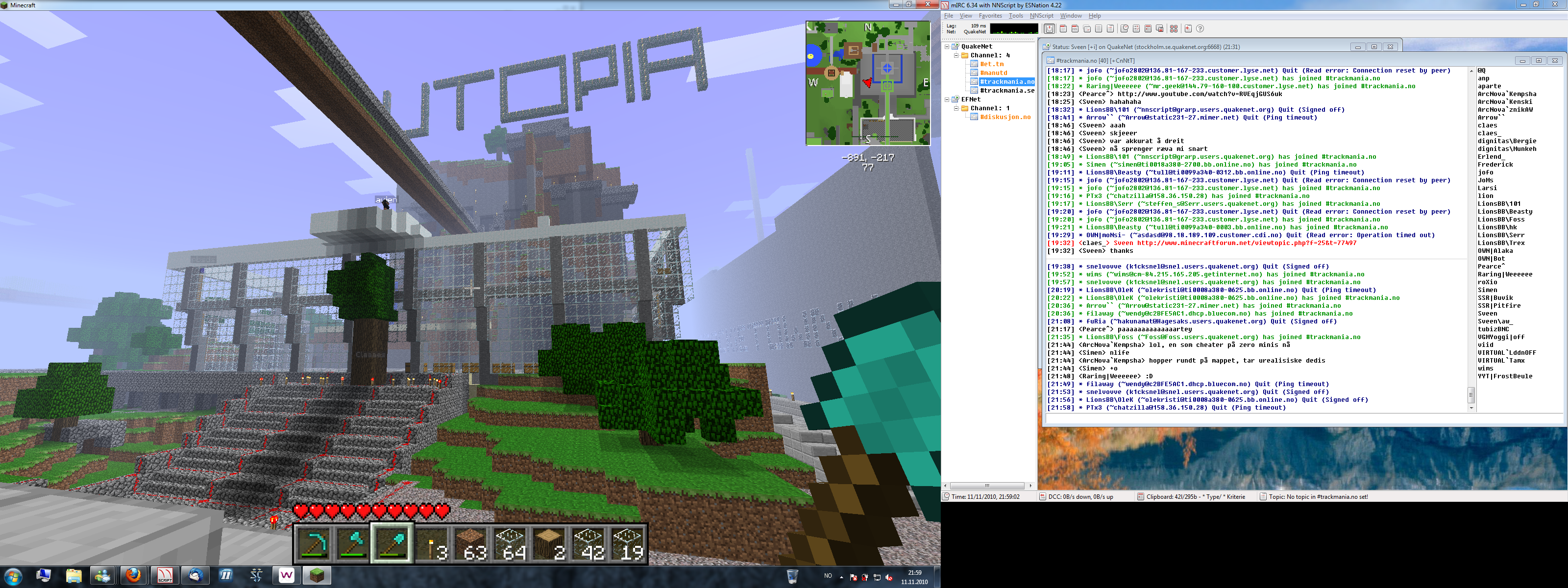This screenshot has height=588, width=1568.
Task: Select the diamond pickaxe hotbar slot
Action: [x=314, y=543]
